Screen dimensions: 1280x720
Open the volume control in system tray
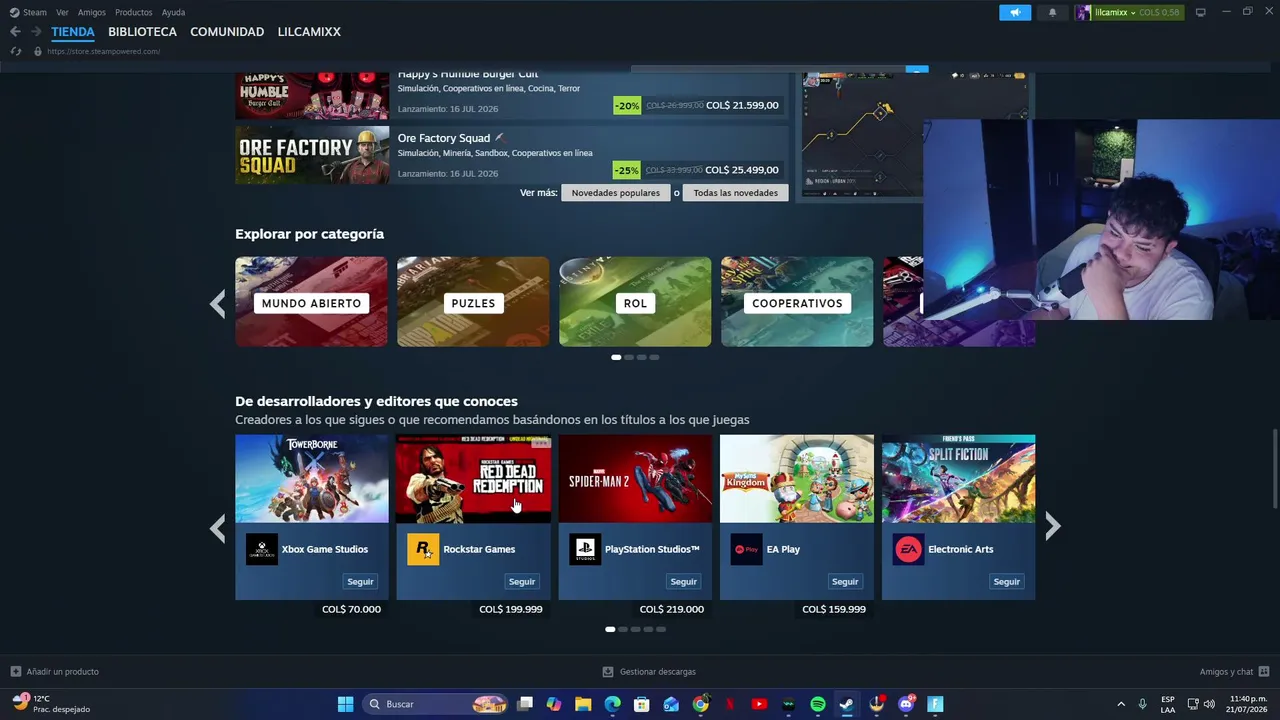(x=1209, y=704)
